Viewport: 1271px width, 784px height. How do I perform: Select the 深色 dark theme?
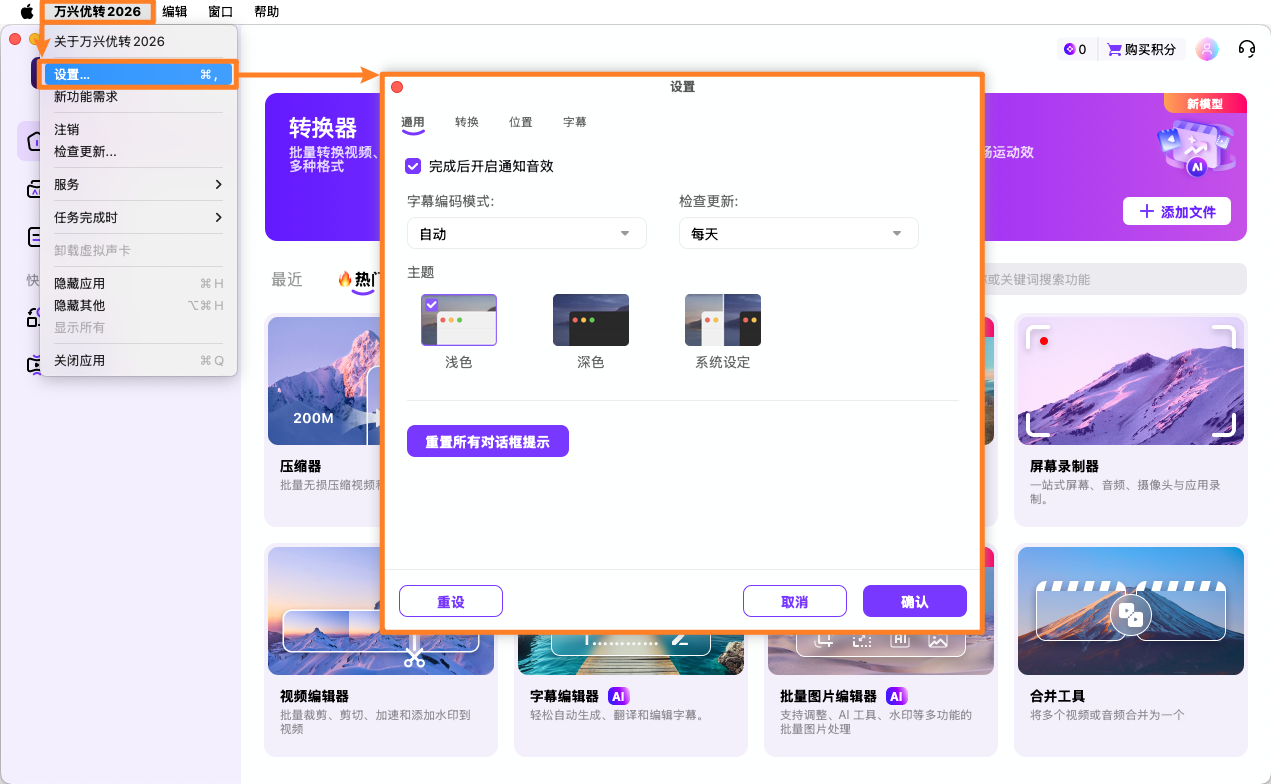[591, 320]
